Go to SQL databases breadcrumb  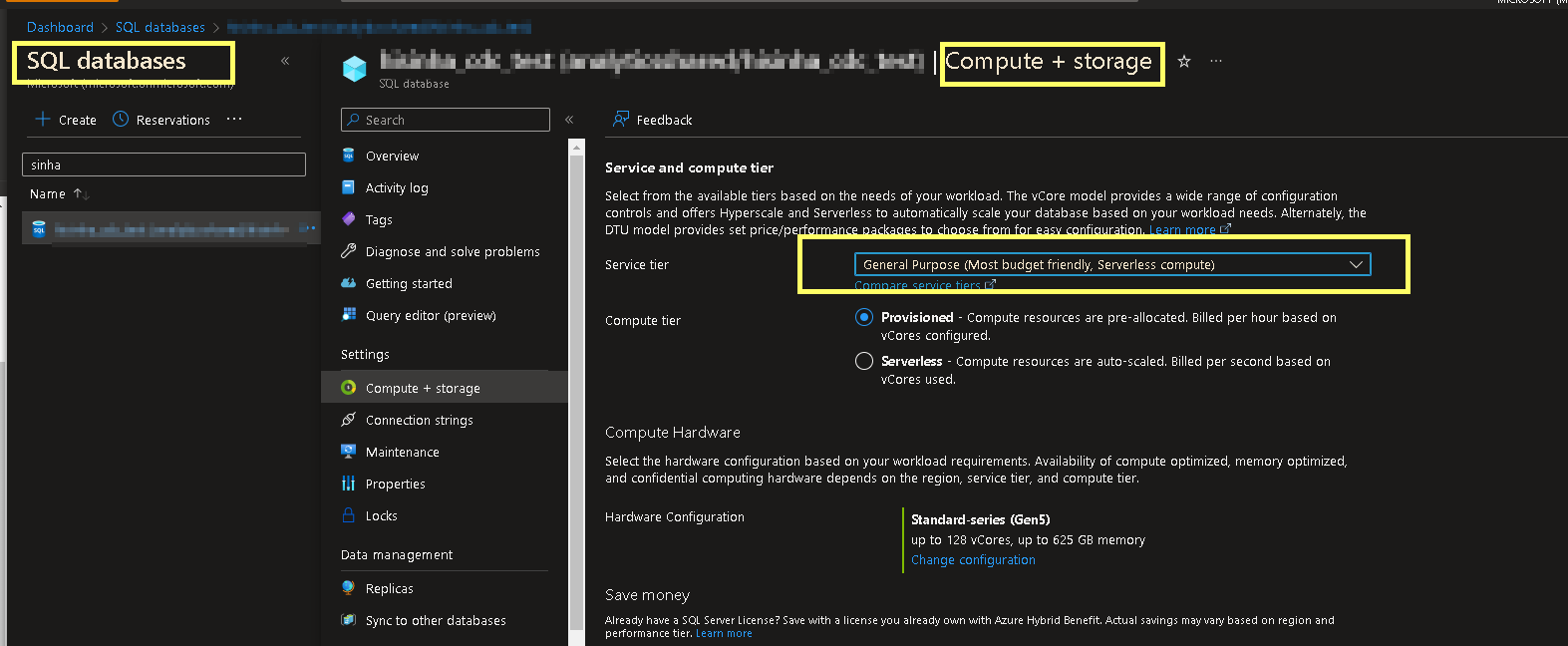coord(160,27)
